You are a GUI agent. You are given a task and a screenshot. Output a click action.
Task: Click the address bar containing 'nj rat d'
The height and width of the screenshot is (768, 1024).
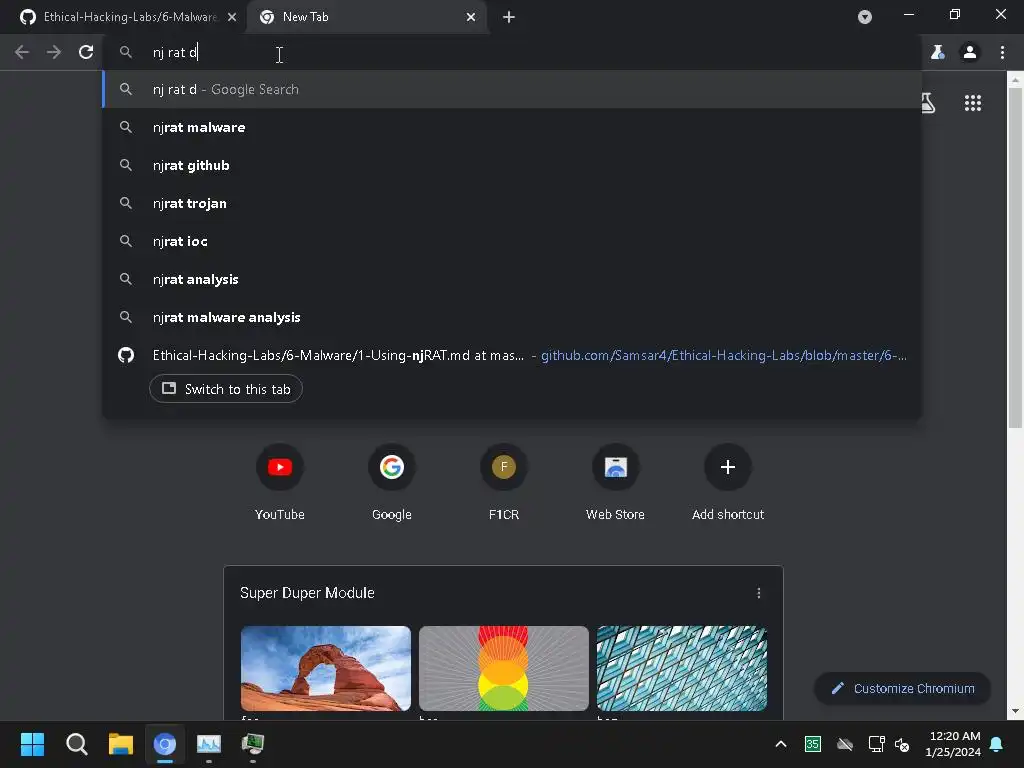click(513, 52)
